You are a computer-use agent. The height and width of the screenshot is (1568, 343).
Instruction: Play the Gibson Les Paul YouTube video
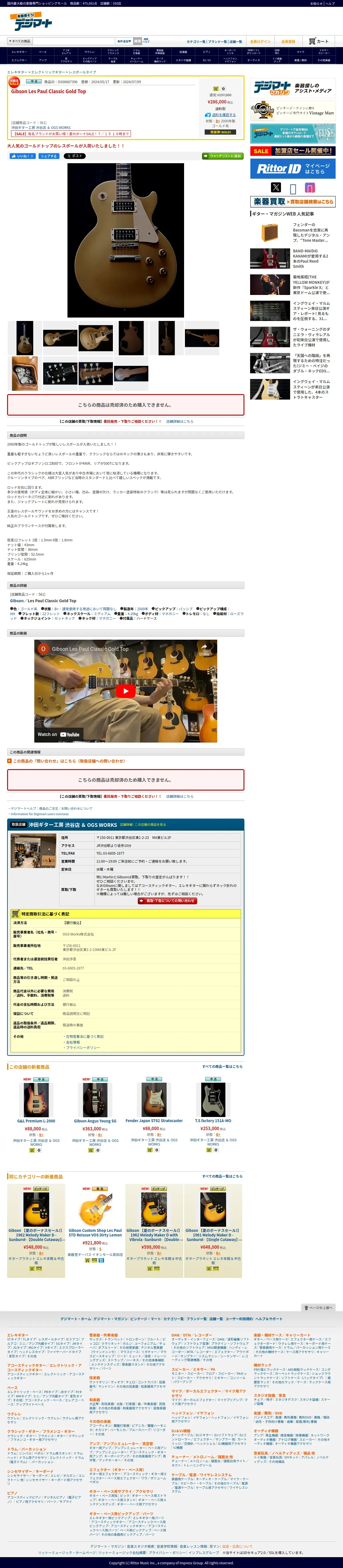125,690
